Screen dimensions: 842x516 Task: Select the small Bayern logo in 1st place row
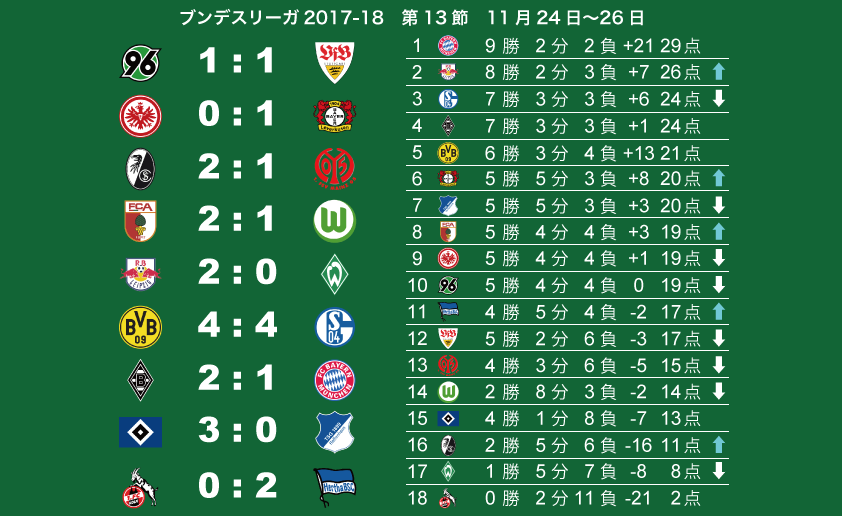(x=448, y=46)
